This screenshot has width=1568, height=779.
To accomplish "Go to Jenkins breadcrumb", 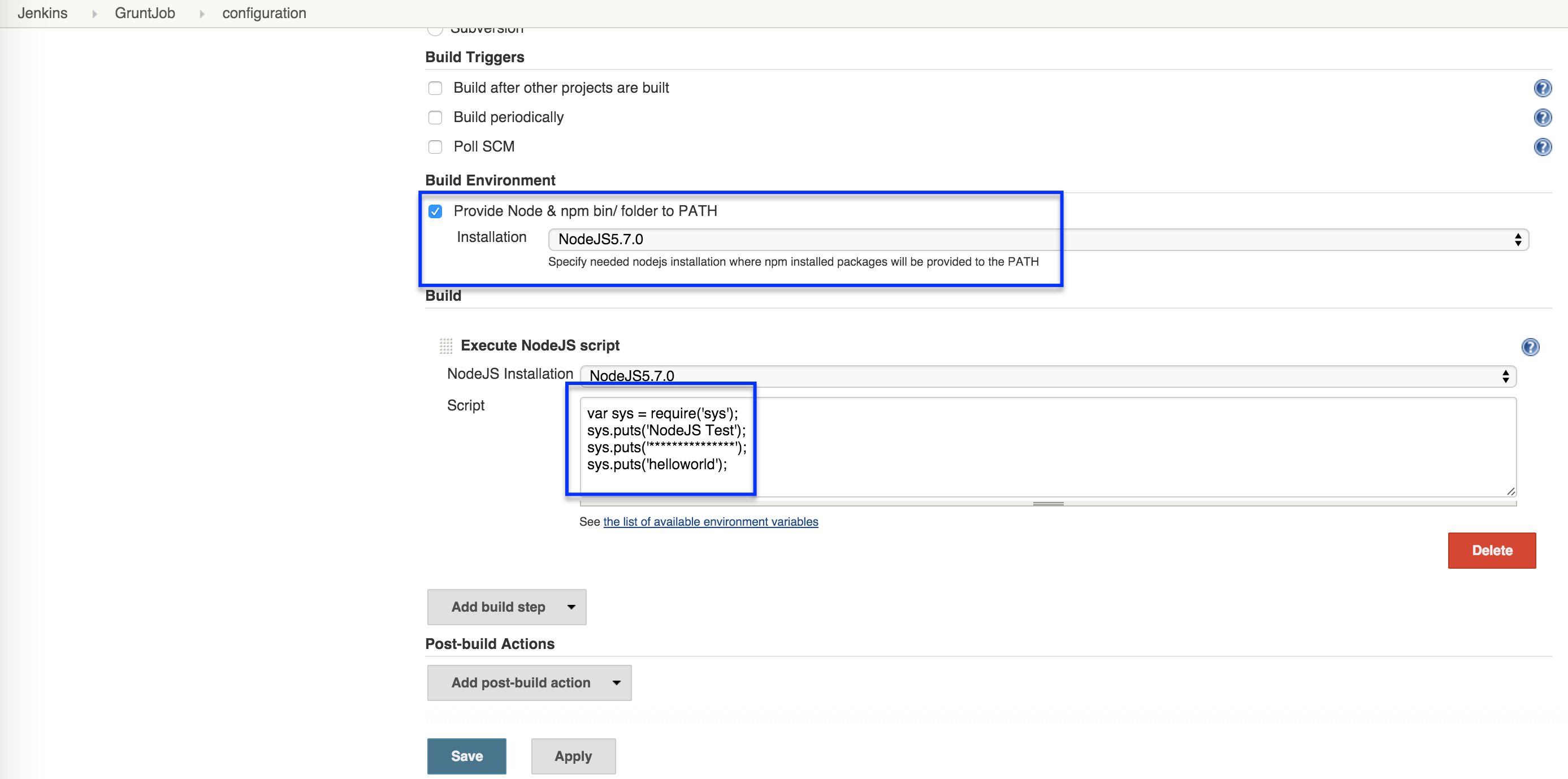I will 42,14.
